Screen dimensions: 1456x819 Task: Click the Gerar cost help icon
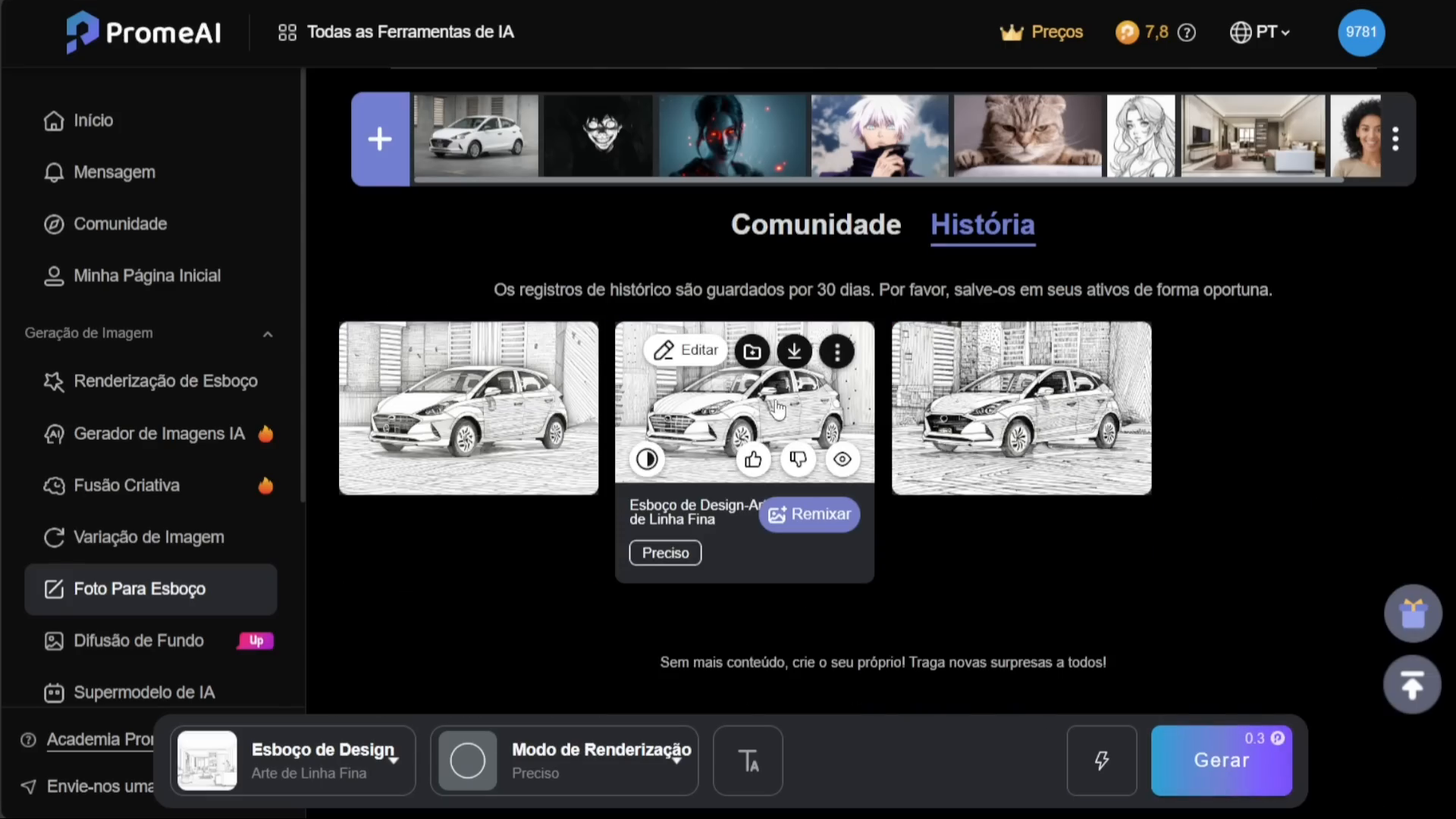coord(1278,738)
